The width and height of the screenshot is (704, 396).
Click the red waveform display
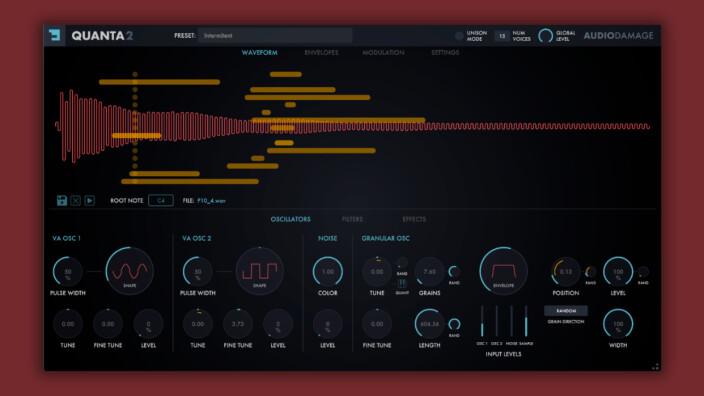point(352,126)
